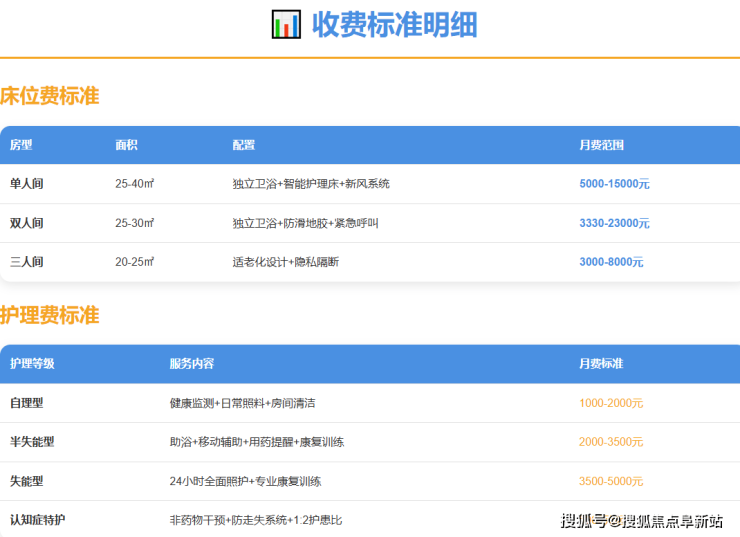
Task: Click the 5000-15000元 monthly fee
Action: [x=614, y=184]
